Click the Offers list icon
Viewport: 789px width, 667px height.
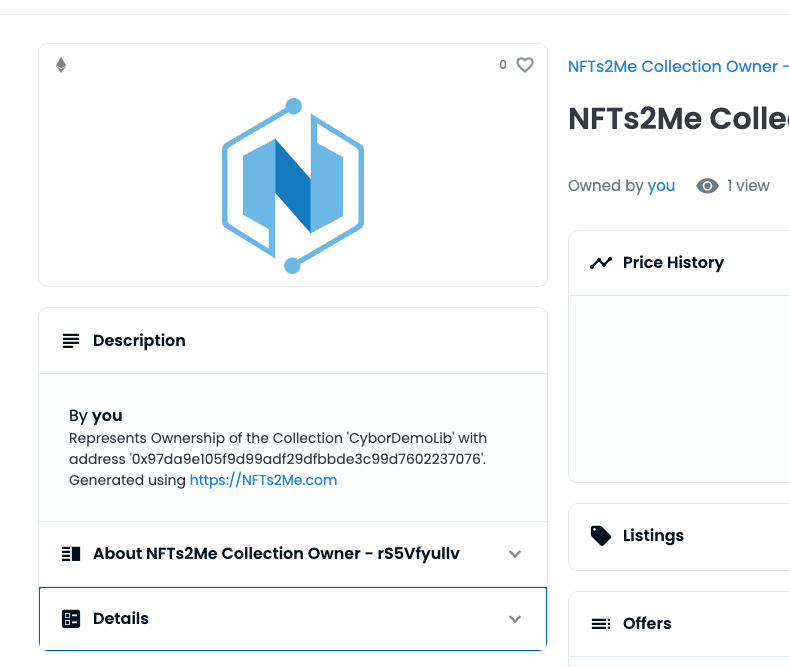click(601, 624)
